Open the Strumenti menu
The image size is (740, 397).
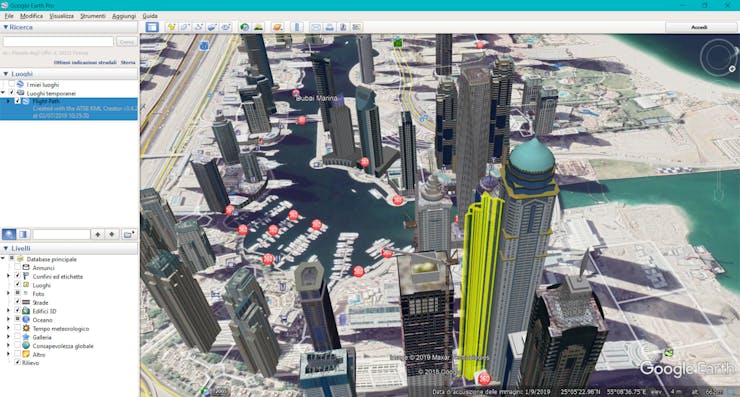[x=92, y=16]
